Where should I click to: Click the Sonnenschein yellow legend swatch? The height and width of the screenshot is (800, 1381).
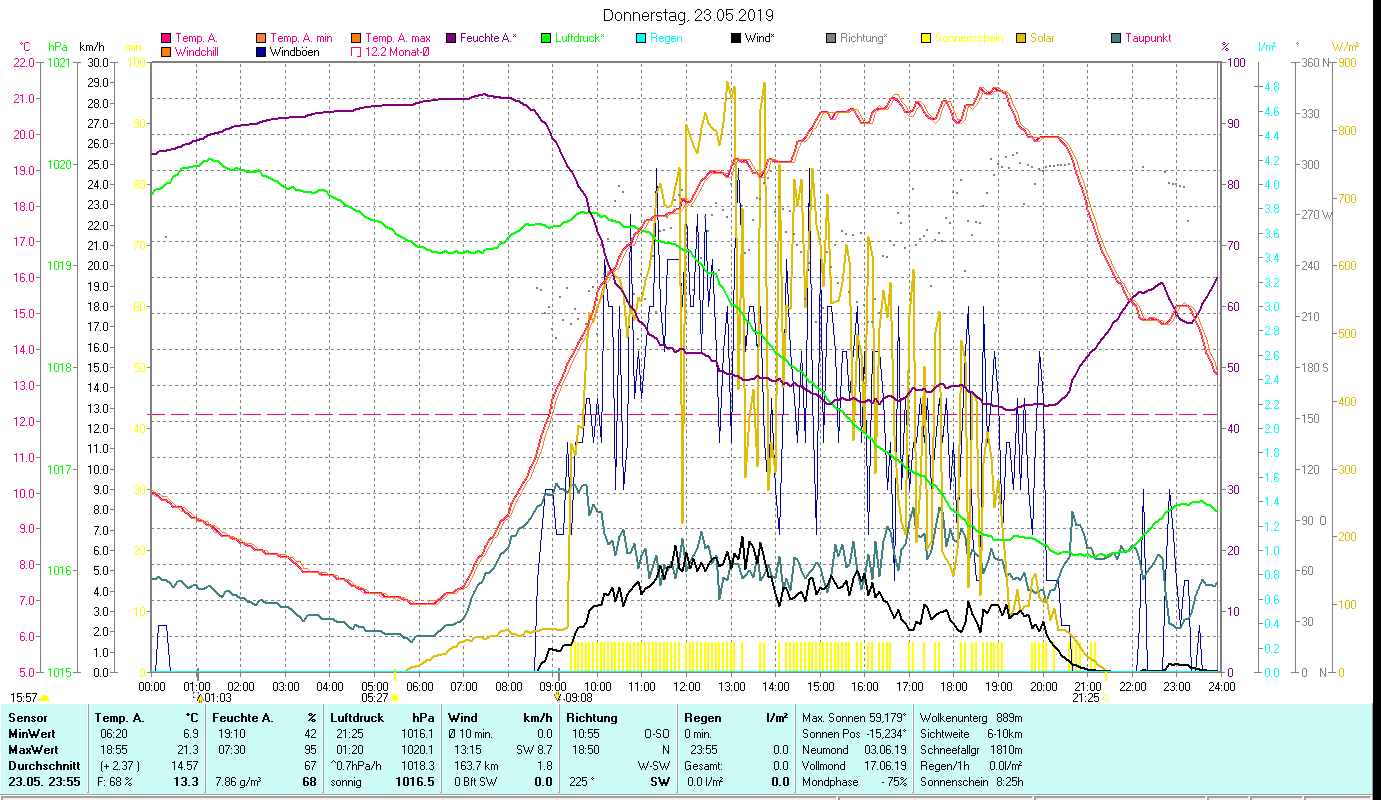pos(926,38)
